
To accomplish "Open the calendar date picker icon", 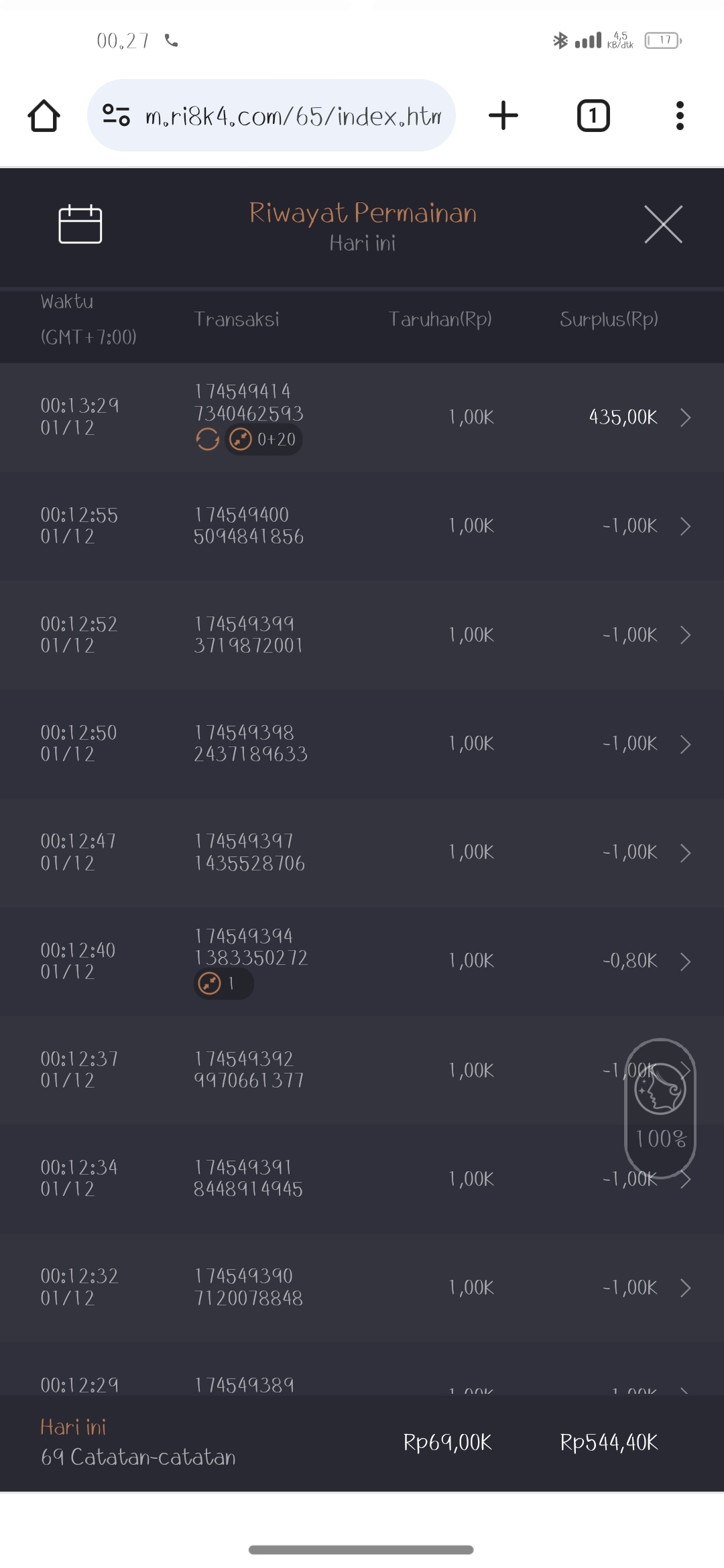I will pos(80,224).
